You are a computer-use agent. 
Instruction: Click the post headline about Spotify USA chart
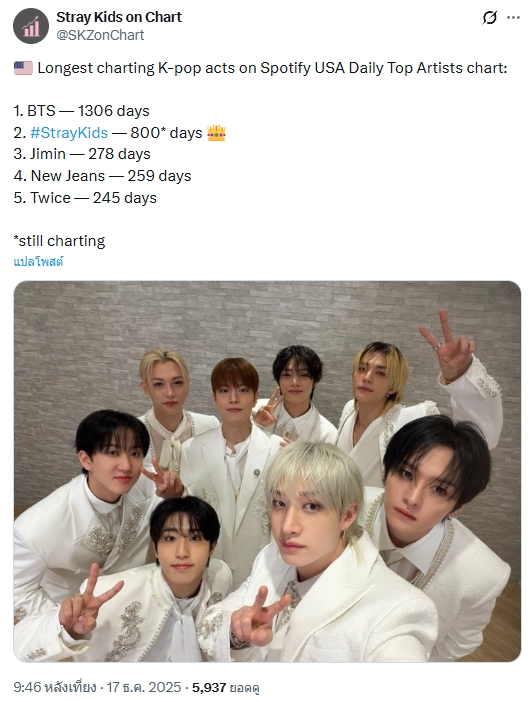(x=272, y=68)
